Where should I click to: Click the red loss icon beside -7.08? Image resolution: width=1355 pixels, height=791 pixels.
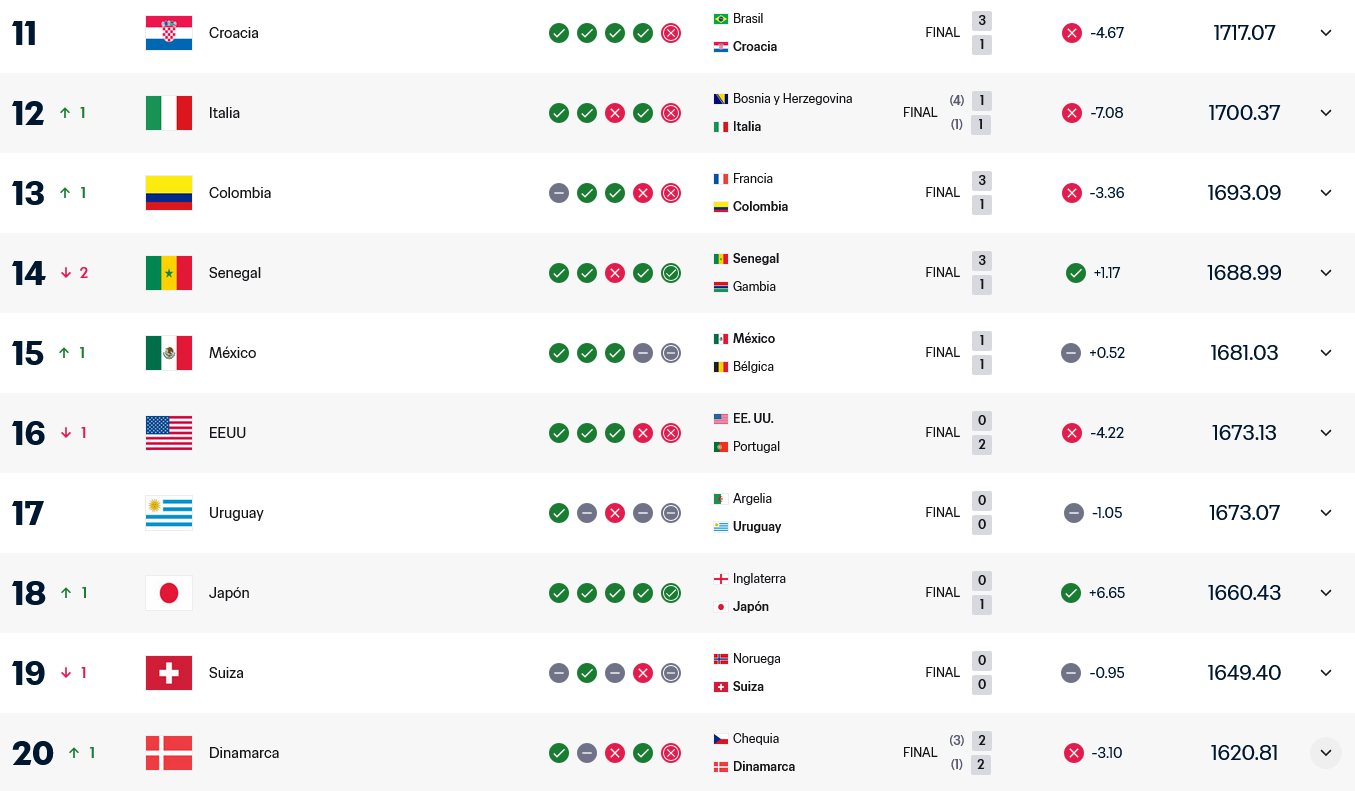pos(1071,113)
